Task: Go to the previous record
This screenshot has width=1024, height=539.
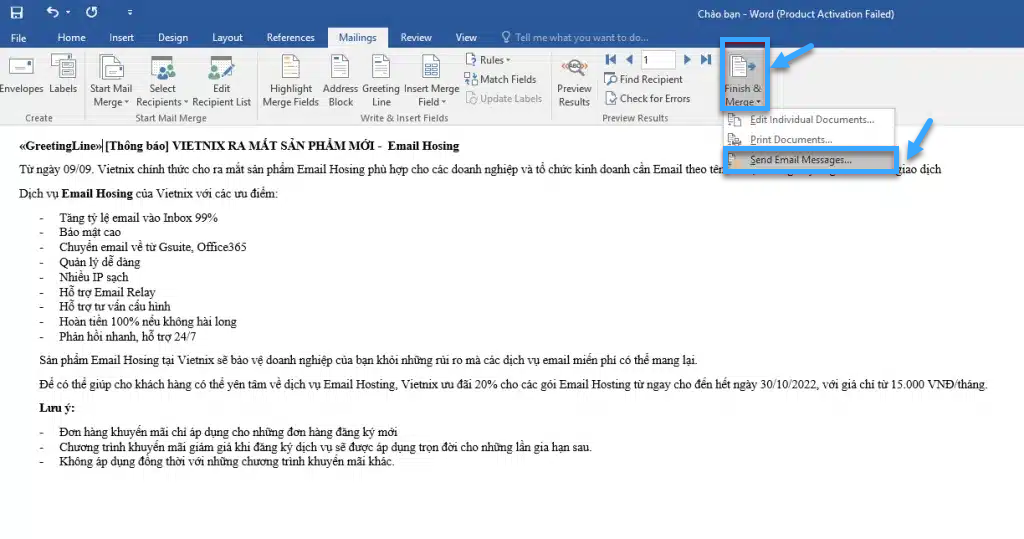Action: [x=629, y=59]
